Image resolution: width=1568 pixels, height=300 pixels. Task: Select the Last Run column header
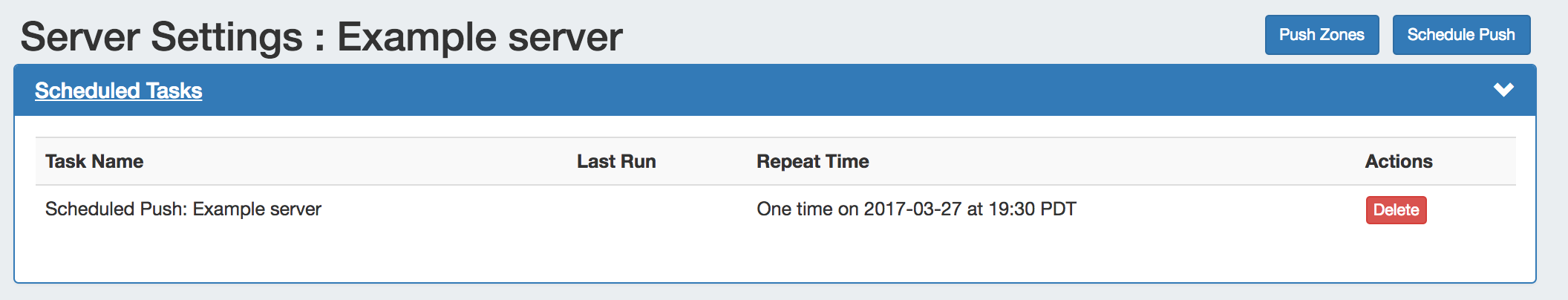click(x=616, y=161)
